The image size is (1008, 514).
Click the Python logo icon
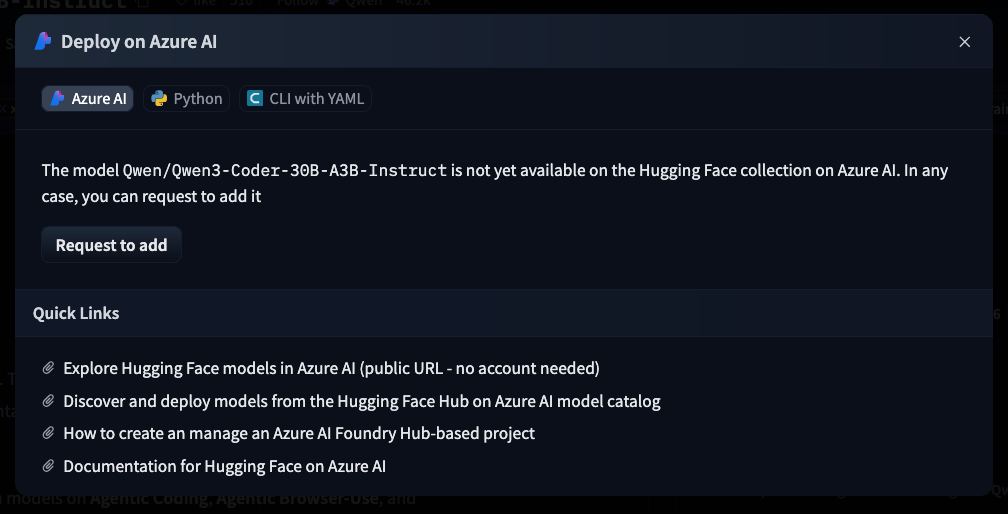[160, 98]
